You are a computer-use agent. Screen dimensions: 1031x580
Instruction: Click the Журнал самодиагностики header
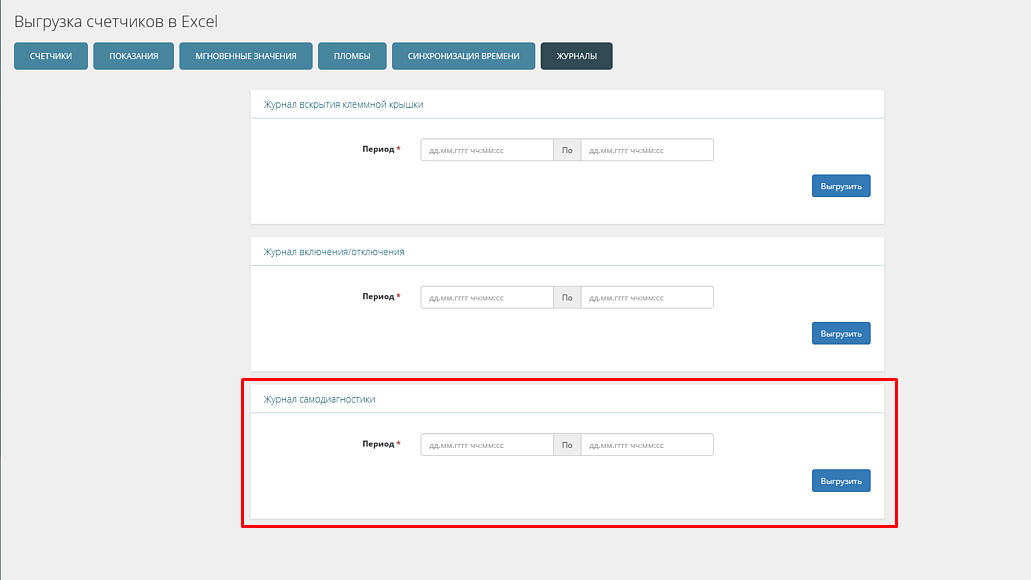point(318,398)
